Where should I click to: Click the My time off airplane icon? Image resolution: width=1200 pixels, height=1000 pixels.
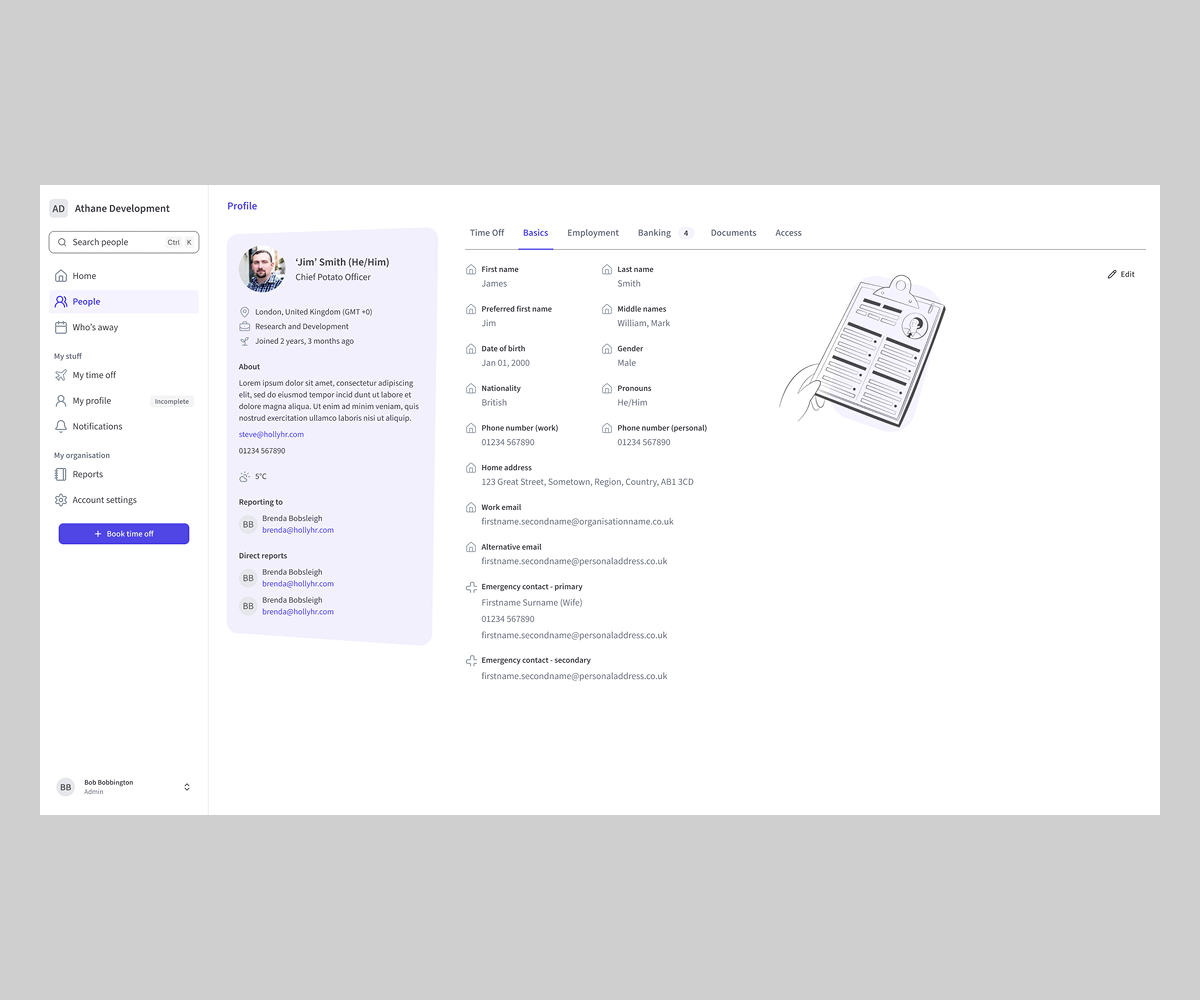click(61, 375)
